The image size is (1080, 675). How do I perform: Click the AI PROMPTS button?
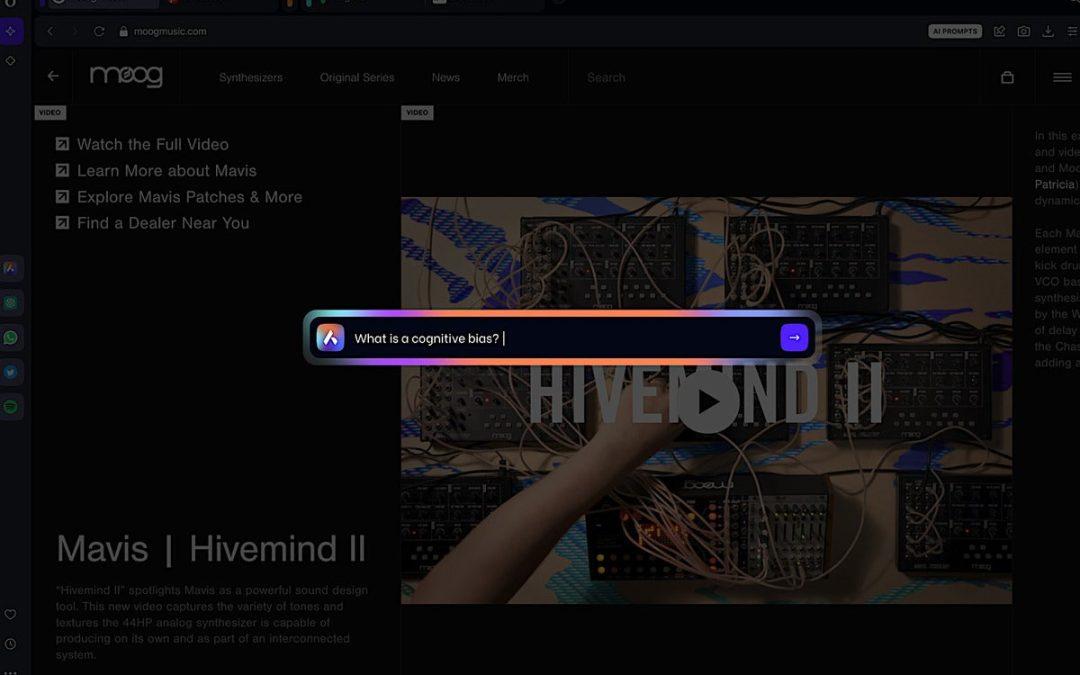pos(955,31)
